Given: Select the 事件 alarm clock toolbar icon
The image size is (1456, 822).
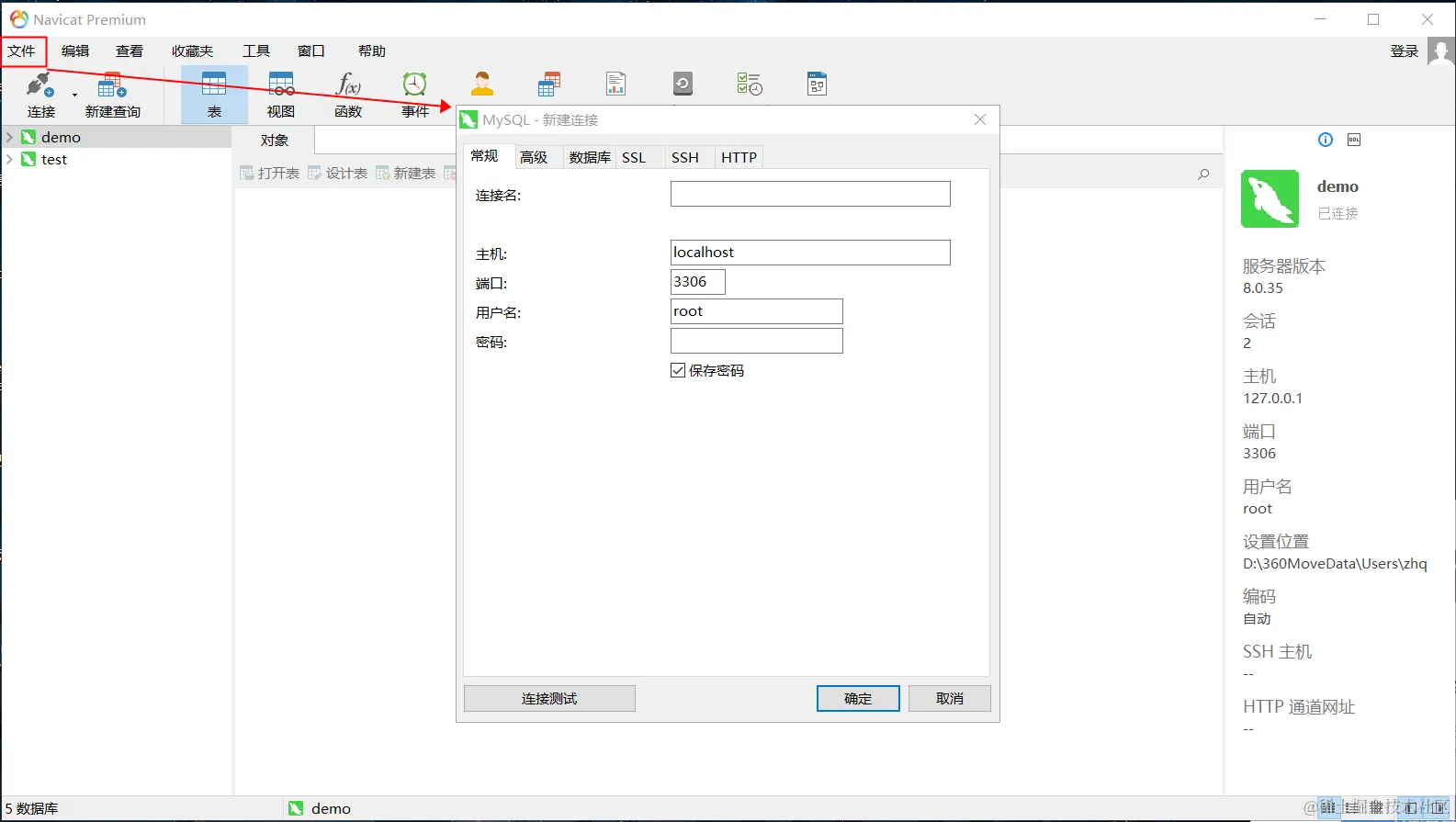Looking at the screenshot, I should pos(415,84).
